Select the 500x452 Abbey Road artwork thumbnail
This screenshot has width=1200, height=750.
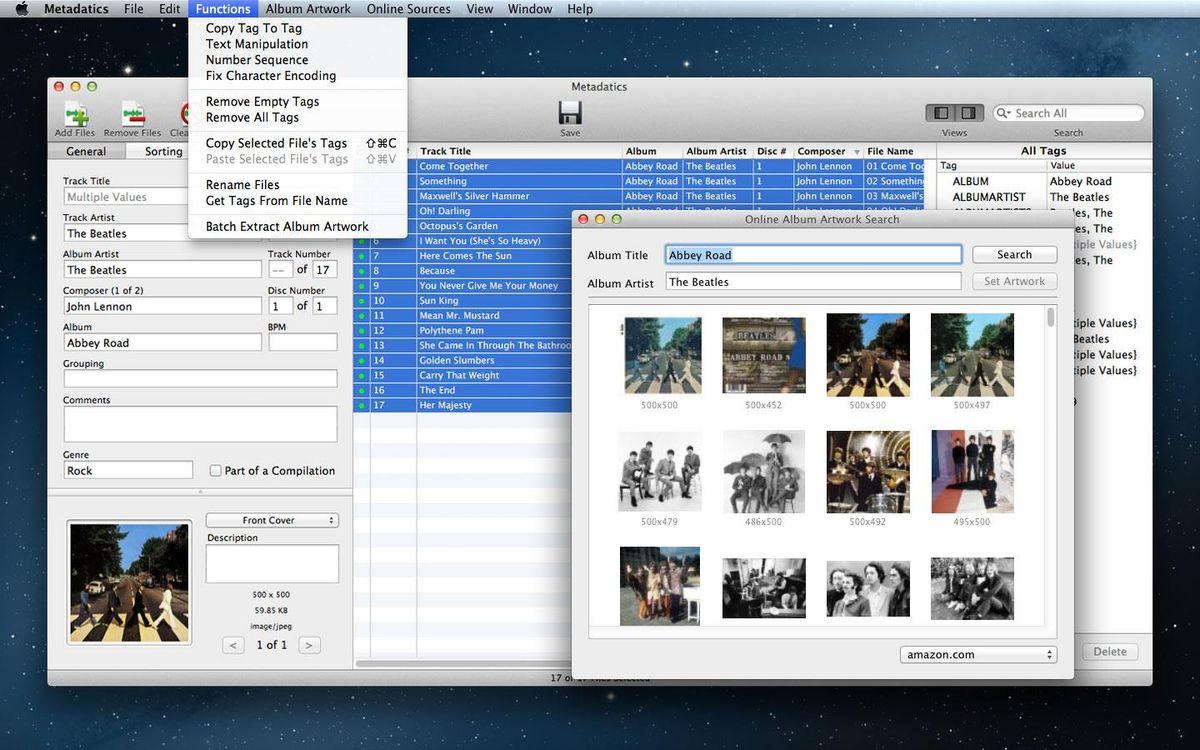764,356
